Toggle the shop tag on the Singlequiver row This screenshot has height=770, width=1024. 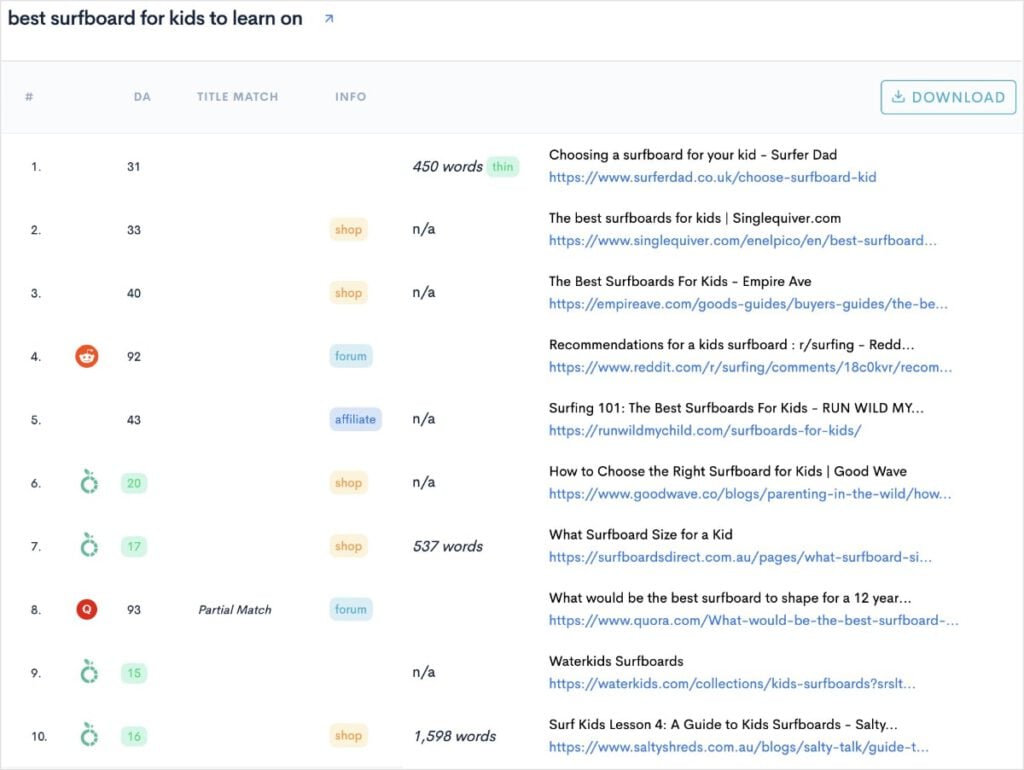coord(348,230)
